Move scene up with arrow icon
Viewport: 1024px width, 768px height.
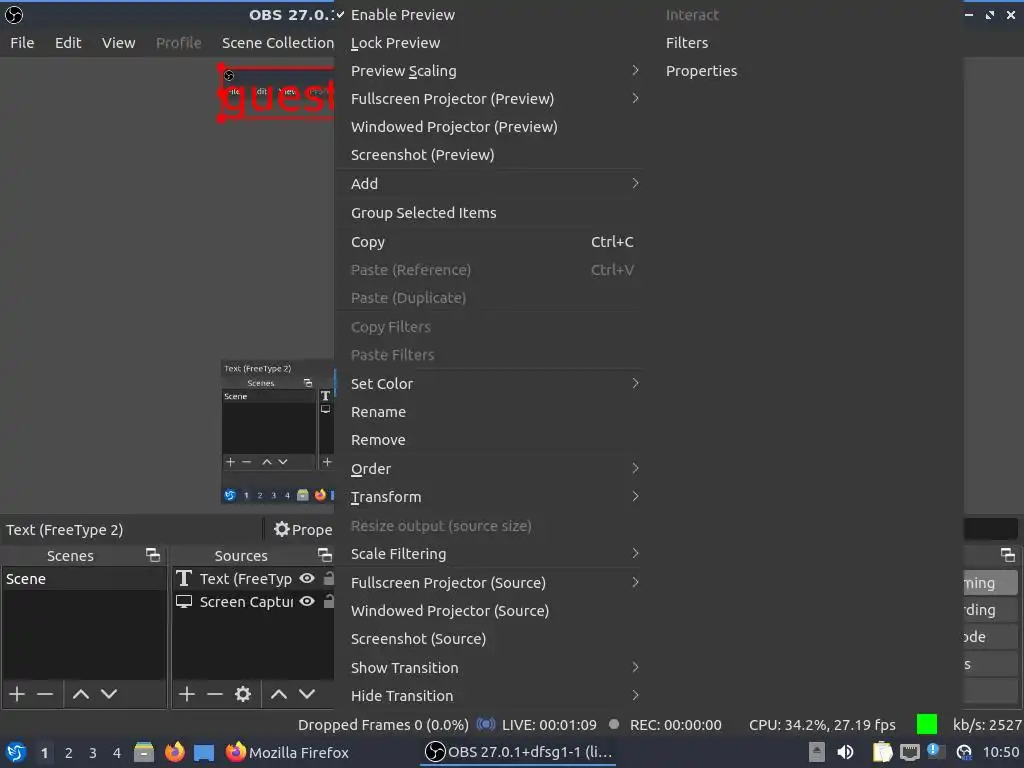click(x=81, y=694)
